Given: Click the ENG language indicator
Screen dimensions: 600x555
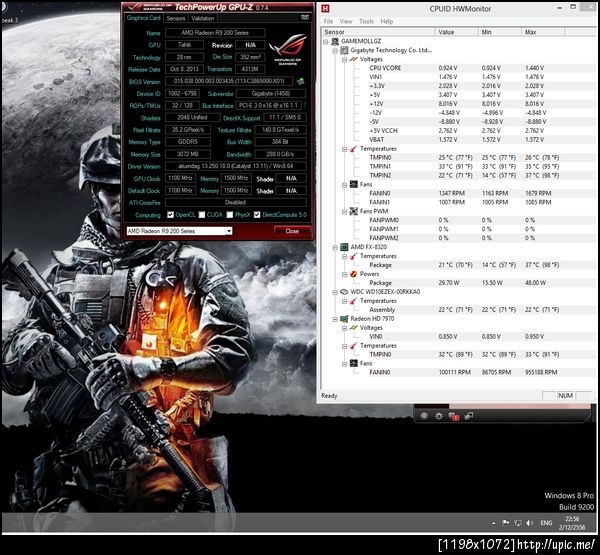Looking at the screenshot, I should 546,523.
